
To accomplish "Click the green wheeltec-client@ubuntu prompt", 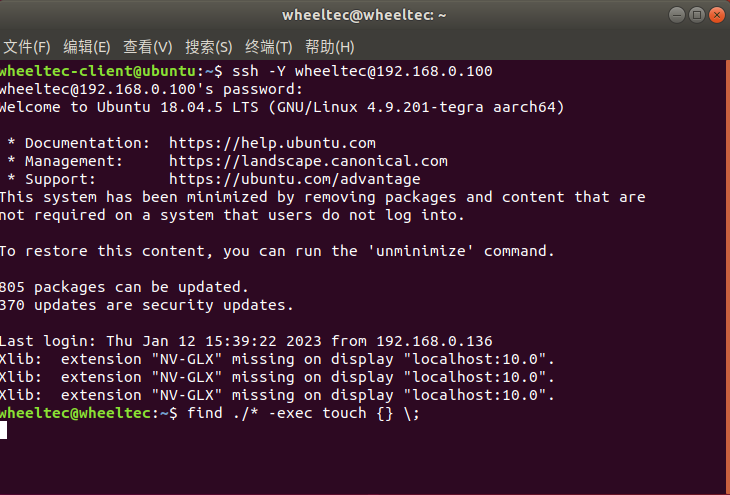I will (x=98, y=71).
